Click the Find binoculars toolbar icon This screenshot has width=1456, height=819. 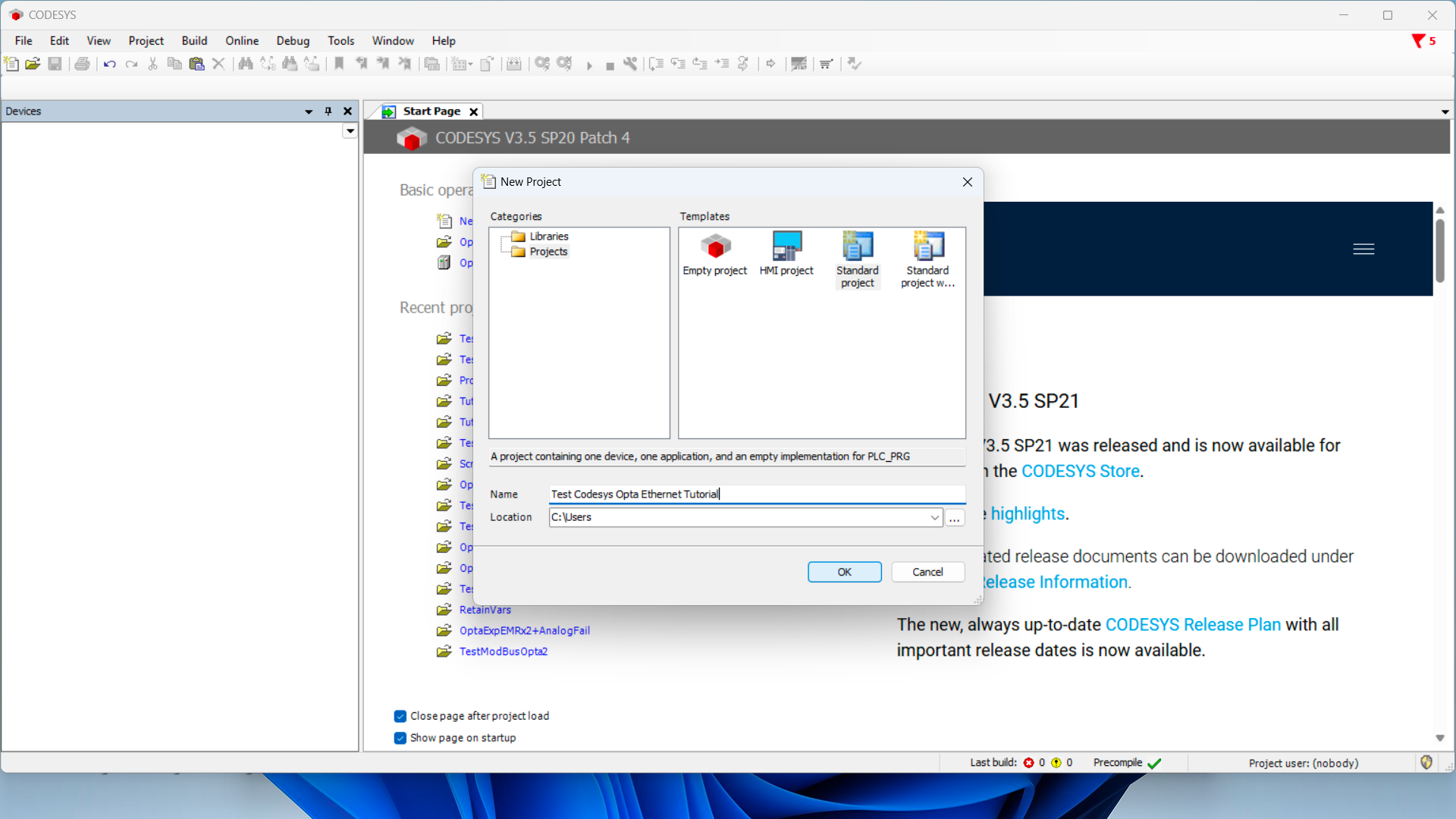click(x=245, y=64)
